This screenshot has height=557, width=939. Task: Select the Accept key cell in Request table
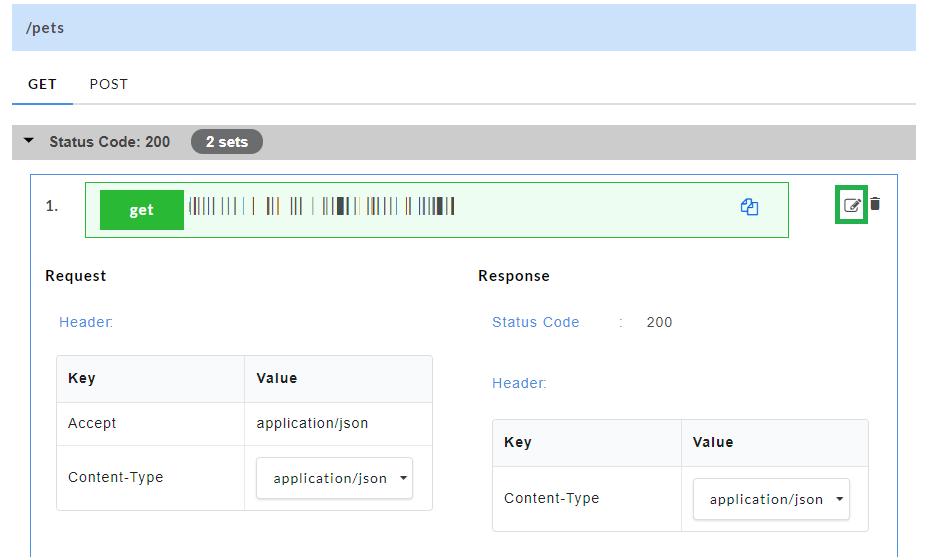coord(92,423)
